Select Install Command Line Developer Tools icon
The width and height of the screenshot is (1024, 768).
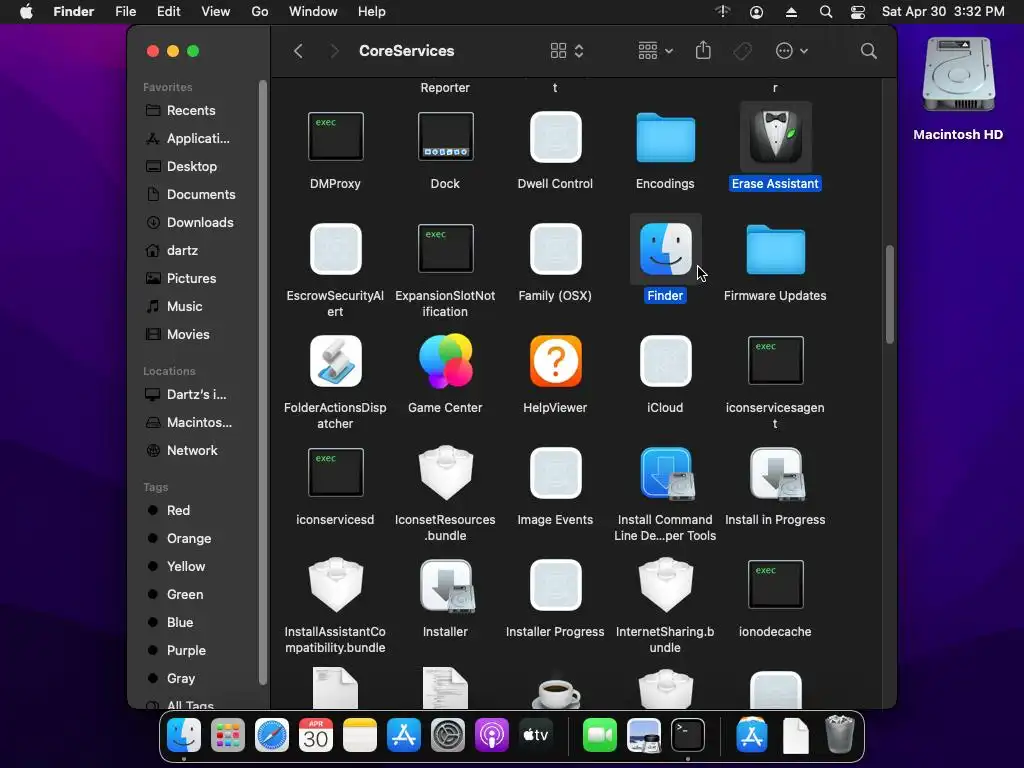[x=665, y=473]
